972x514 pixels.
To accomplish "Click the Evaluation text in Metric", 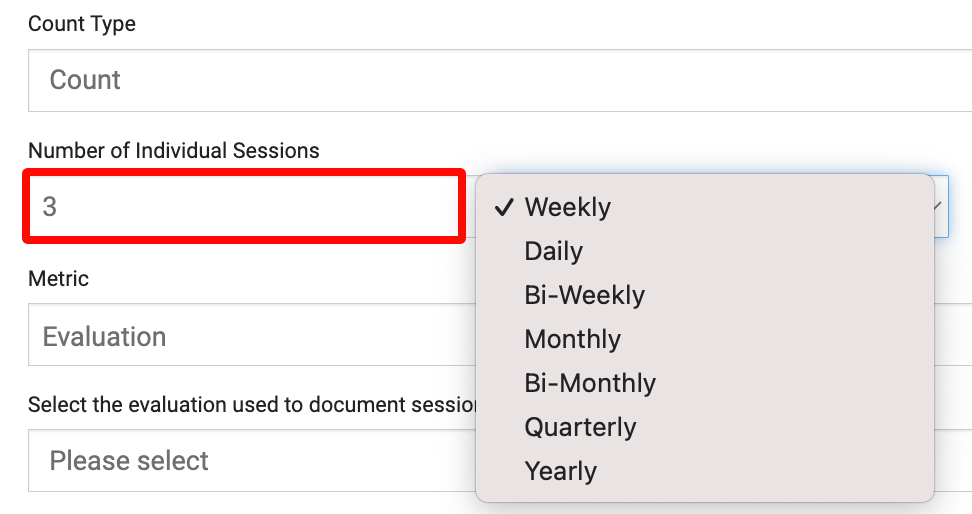I will tap(104, 336).
